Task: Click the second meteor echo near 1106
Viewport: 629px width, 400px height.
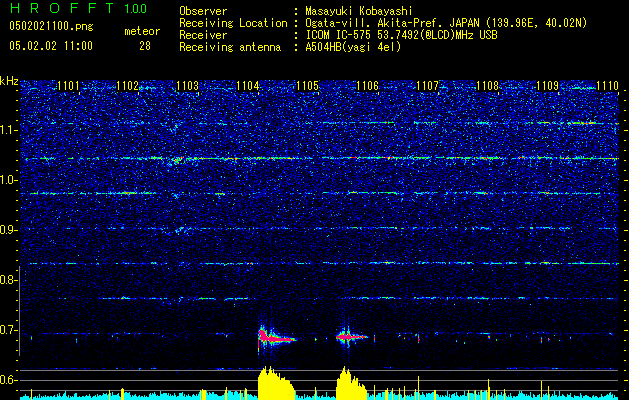Action: [x=351, y=336]
